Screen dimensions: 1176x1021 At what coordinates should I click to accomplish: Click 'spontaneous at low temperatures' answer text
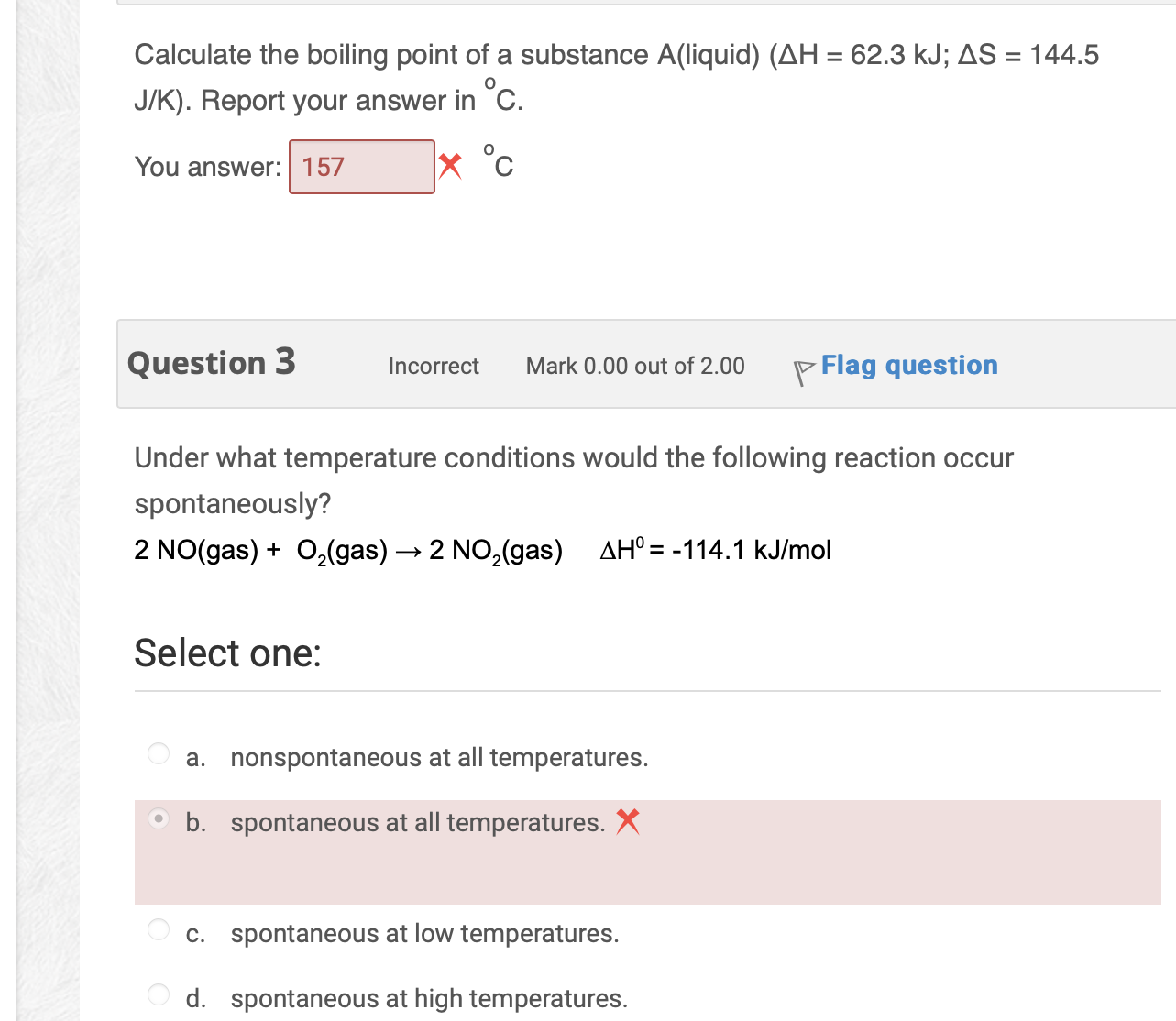point(424,933)
